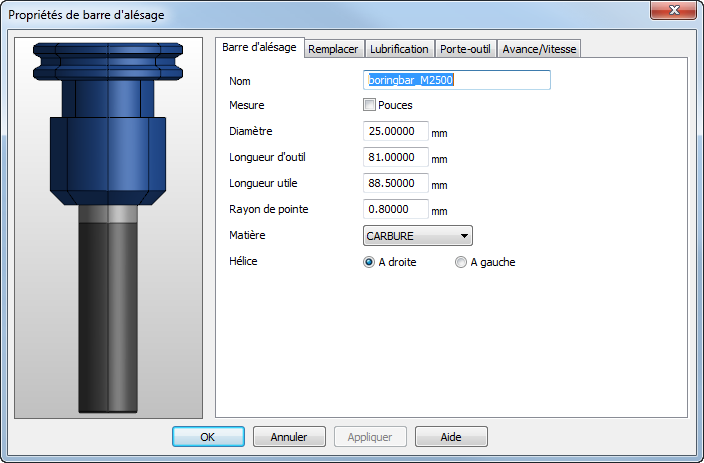
Task: Go to the Avance/Vitesse tab
Action: pyautogui.click(x=539, y=49)
